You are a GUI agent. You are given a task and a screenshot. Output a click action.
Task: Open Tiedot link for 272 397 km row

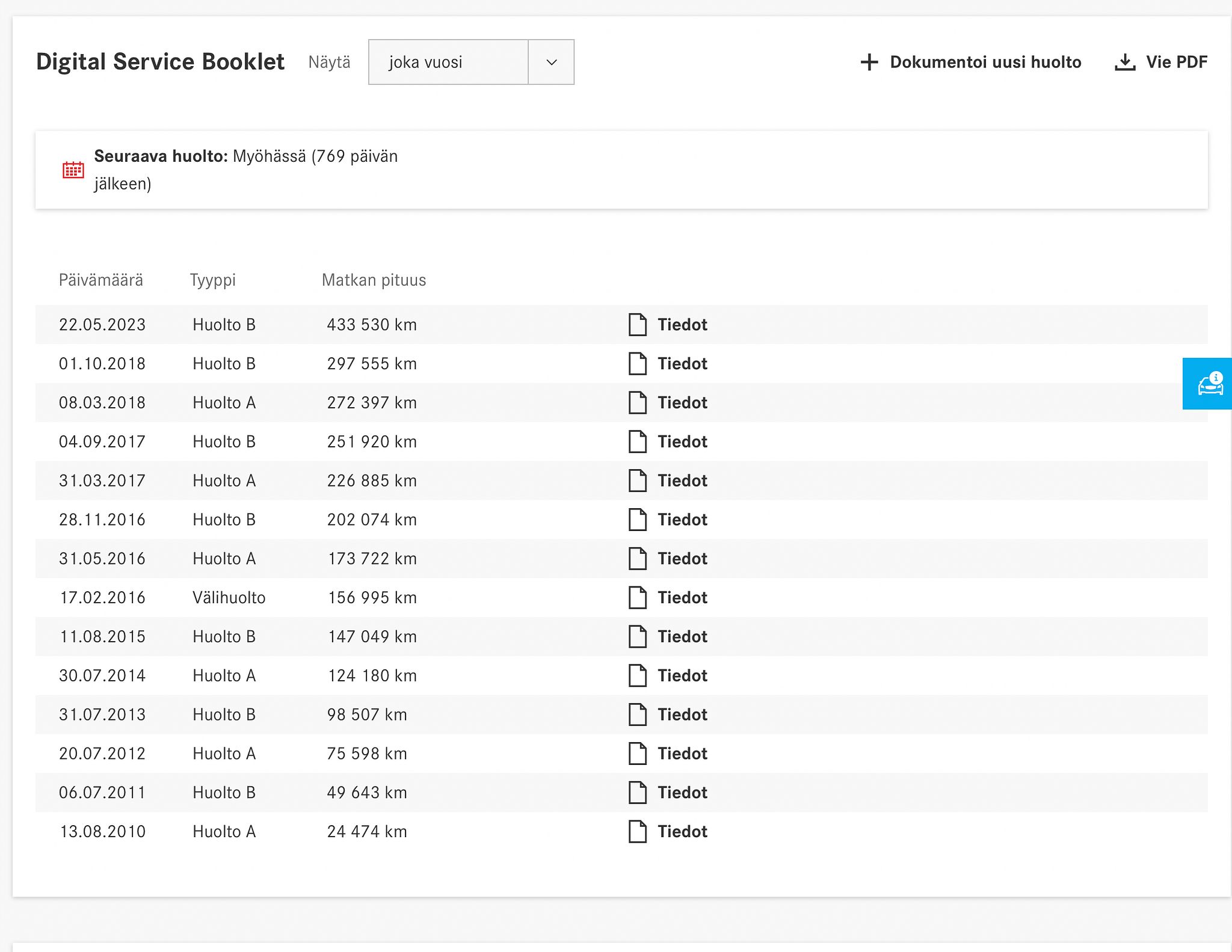(682, 403)
